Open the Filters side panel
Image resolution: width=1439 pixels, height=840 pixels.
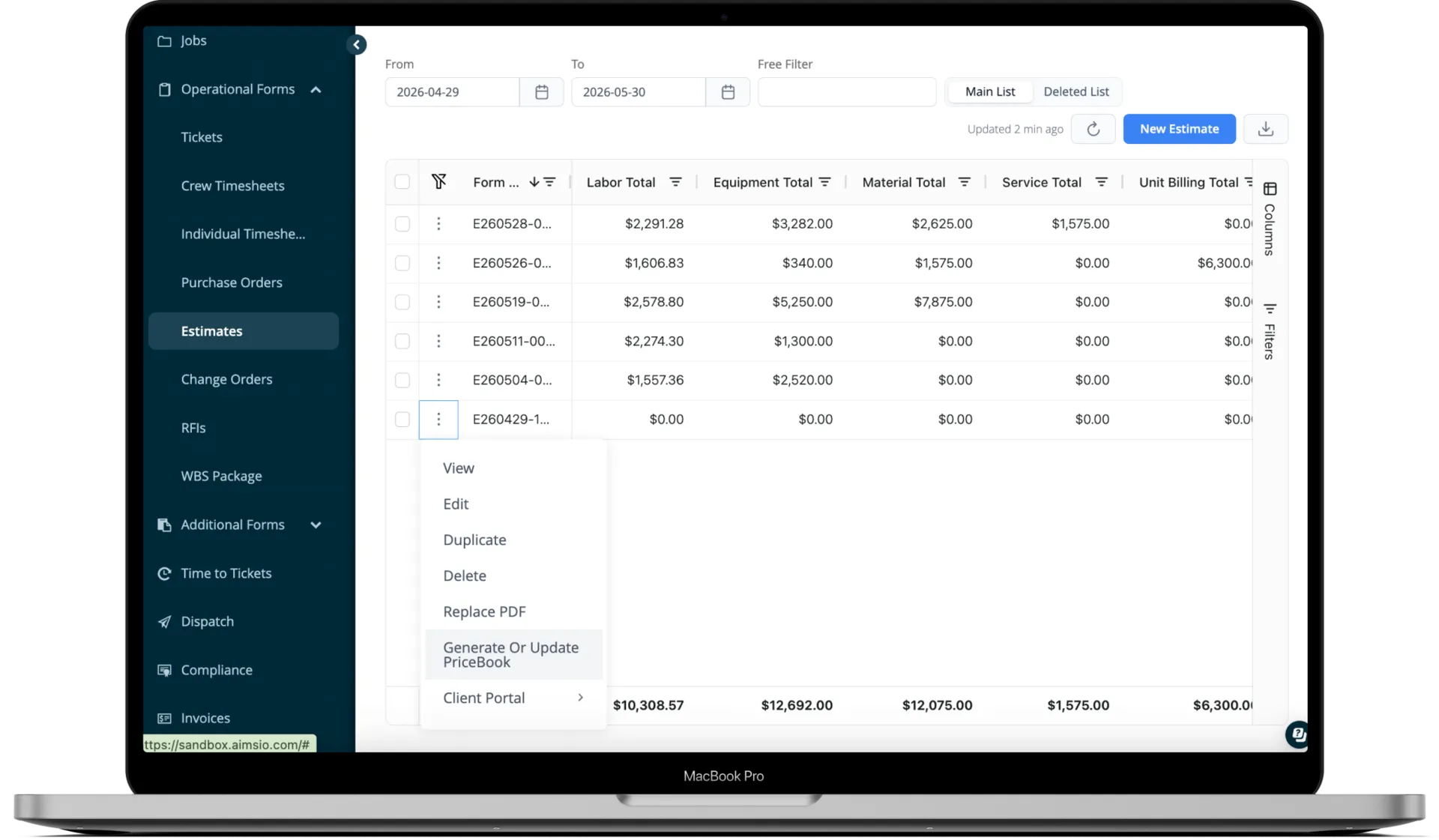point(1270,332)
